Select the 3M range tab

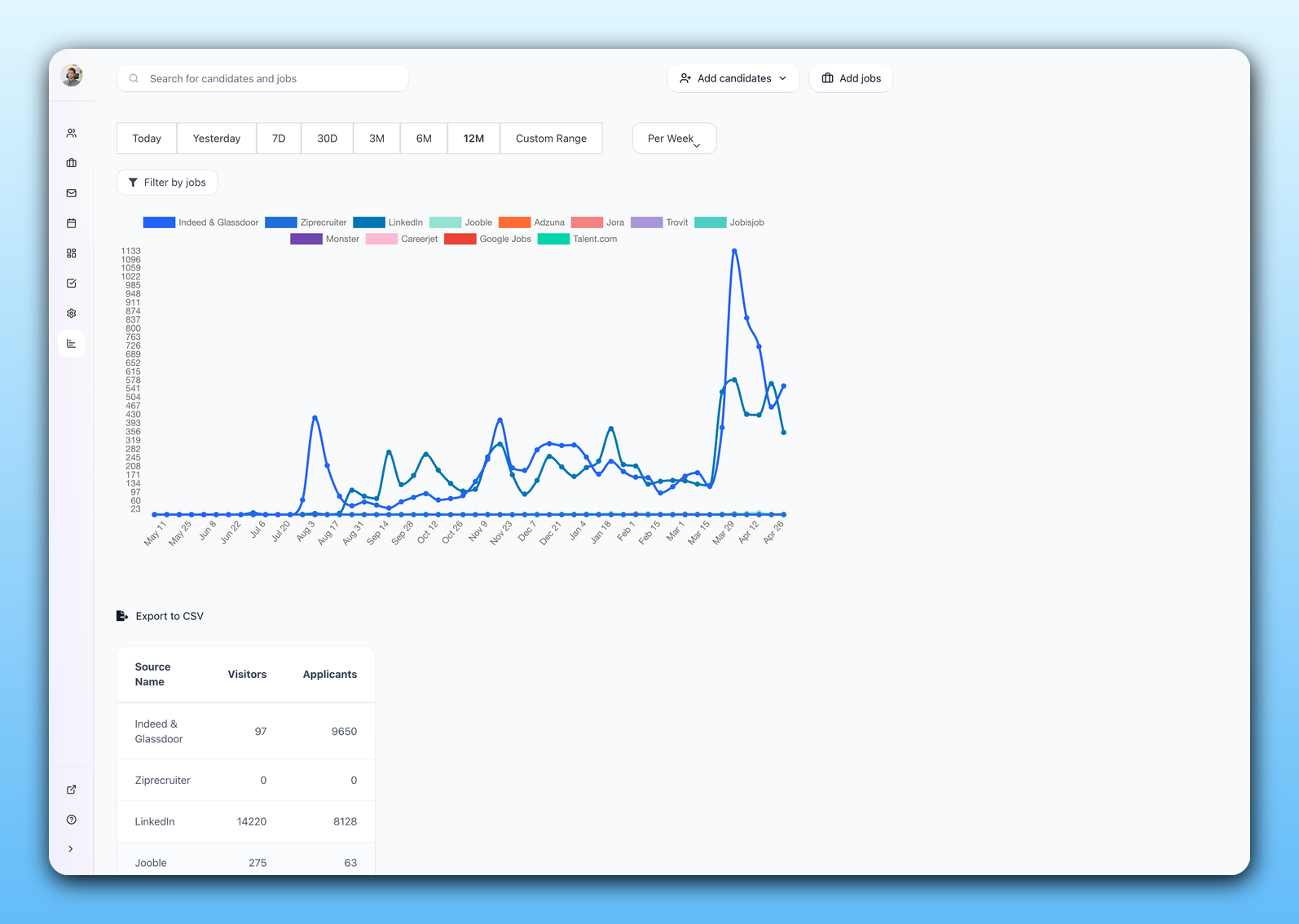376,139
